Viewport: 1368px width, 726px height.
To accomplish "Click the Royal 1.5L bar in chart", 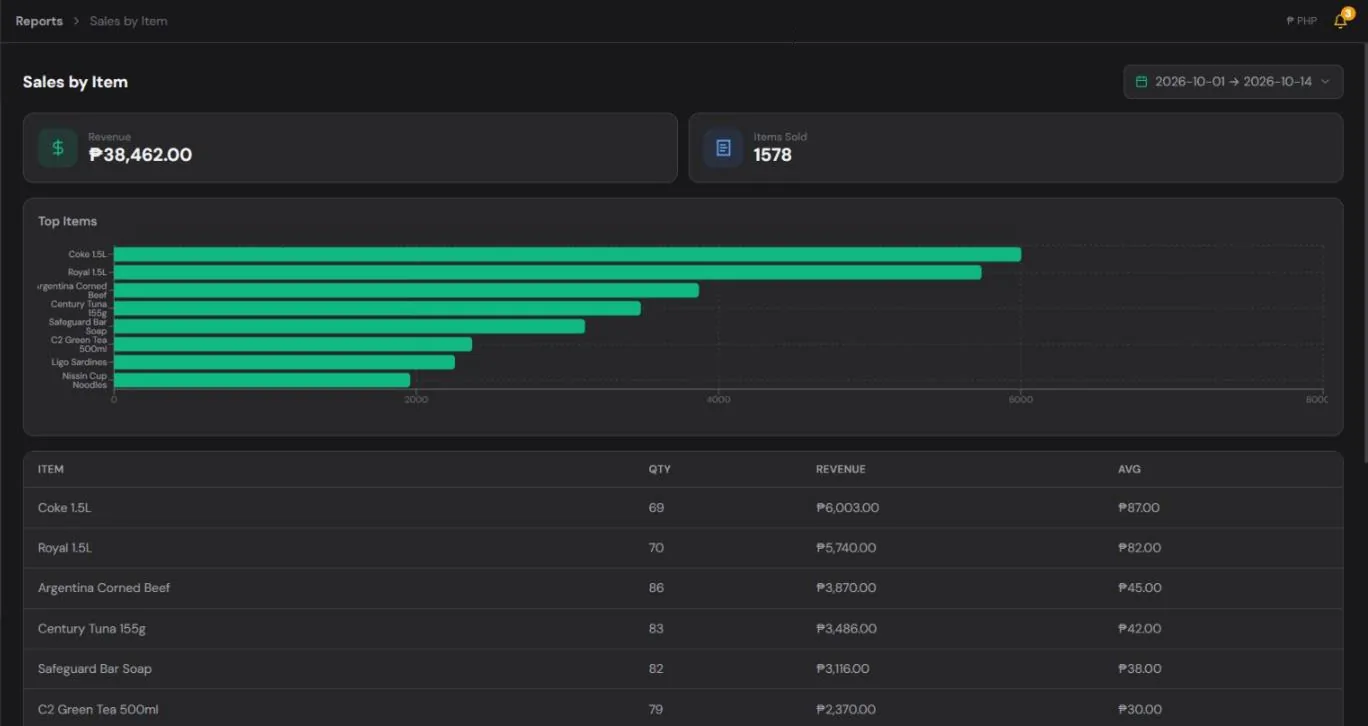I will 547,272.
